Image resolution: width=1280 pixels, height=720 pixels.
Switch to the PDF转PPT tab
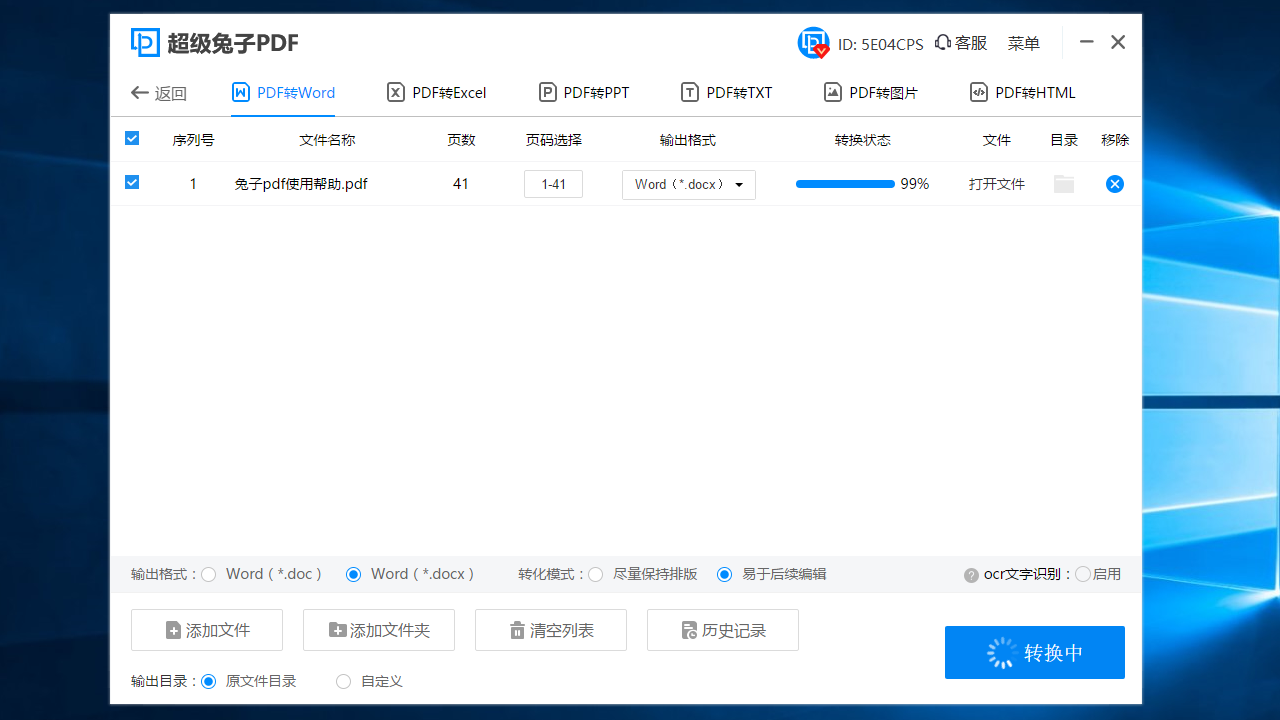click(584, 93)
